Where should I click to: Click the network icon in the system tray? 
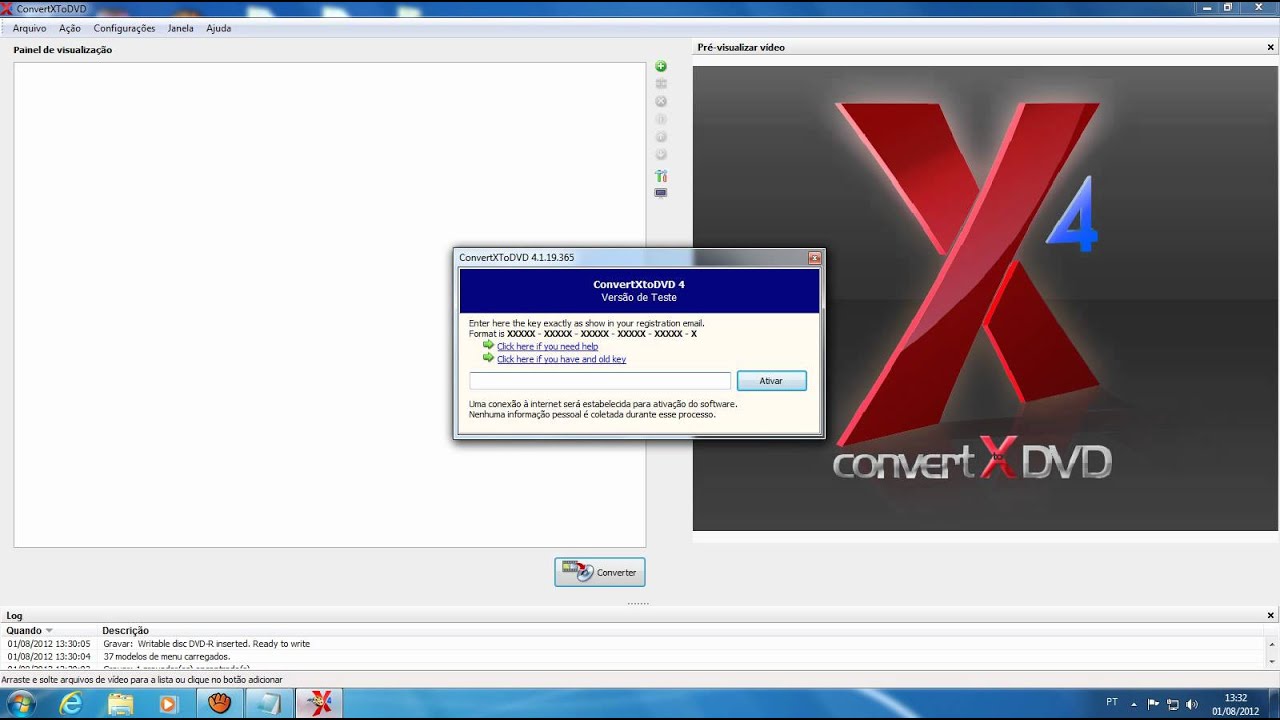pyautogui.click(x=1173, y=704)
